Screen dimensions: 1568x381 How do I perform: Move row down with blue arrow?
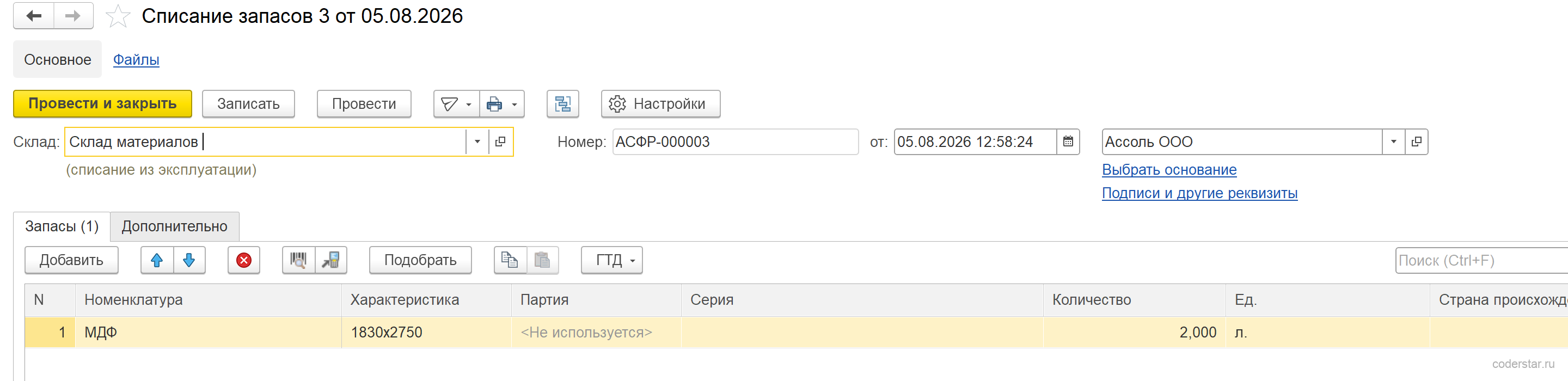tap(189, 261)
